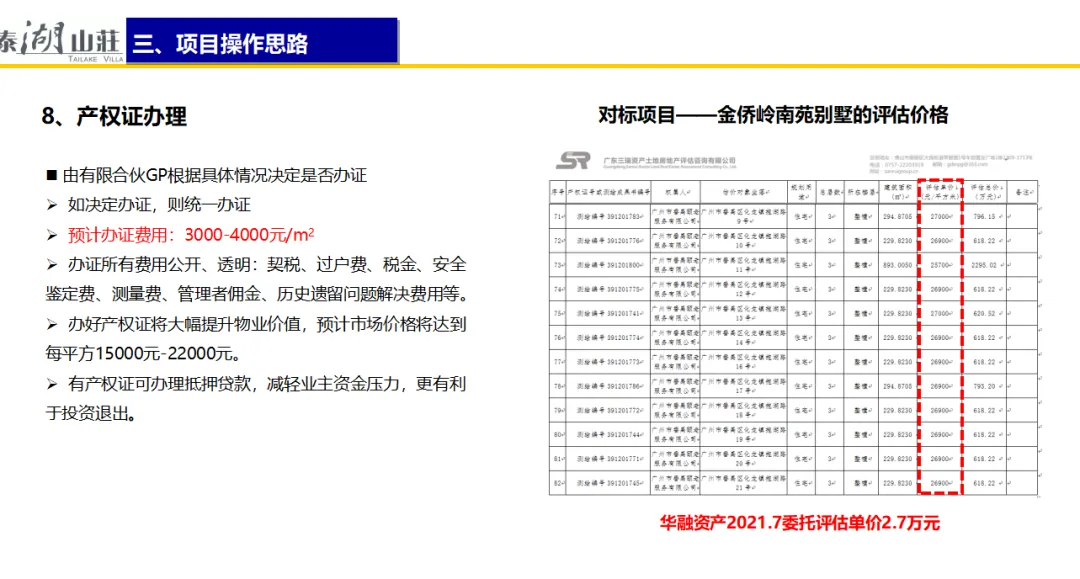Click cell 测绘编号 391201744
The height and width of the screenshot is (579, 1080).
click(x=609, y=434)
